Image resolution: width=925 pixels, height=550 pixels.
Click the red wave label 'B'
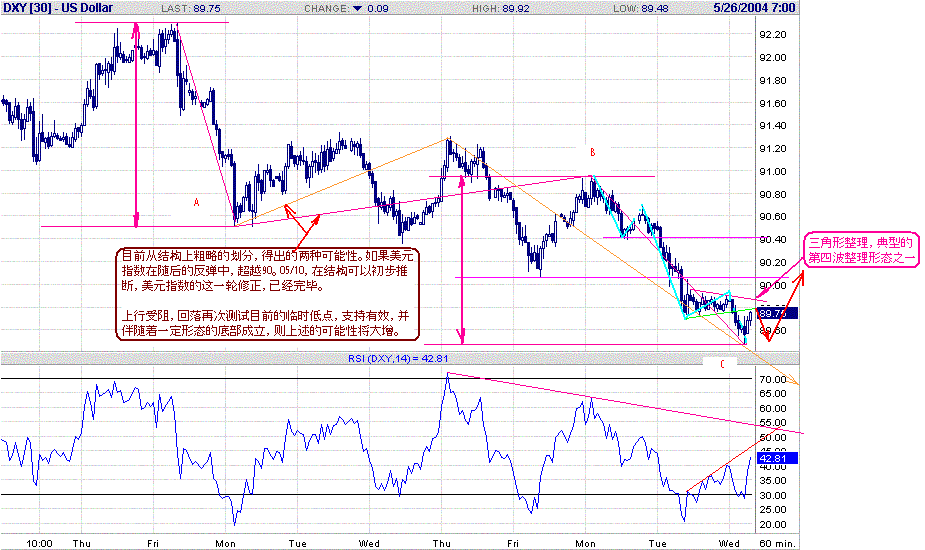click(593, 152)
